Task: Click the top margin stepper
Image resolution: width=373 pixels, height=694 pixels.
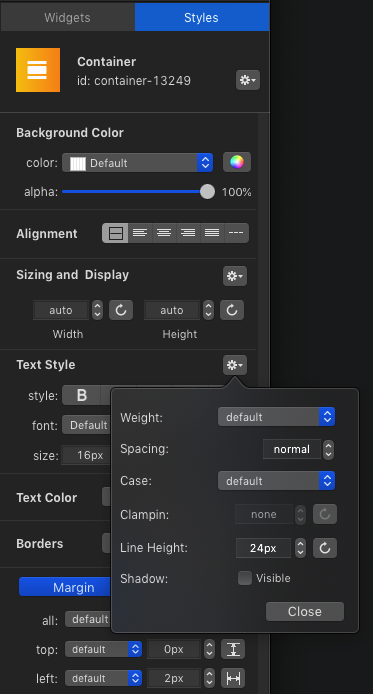Action: point(209,649)
